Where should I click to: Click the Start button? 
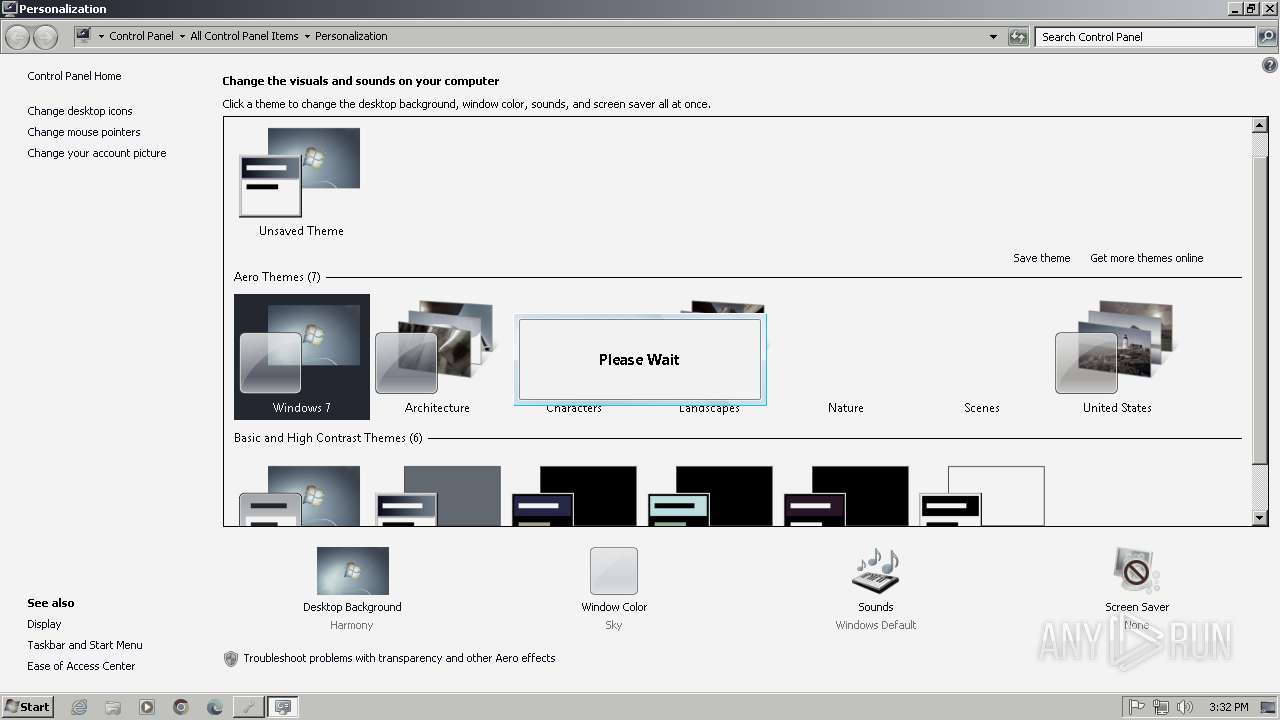tap(27, 707)
